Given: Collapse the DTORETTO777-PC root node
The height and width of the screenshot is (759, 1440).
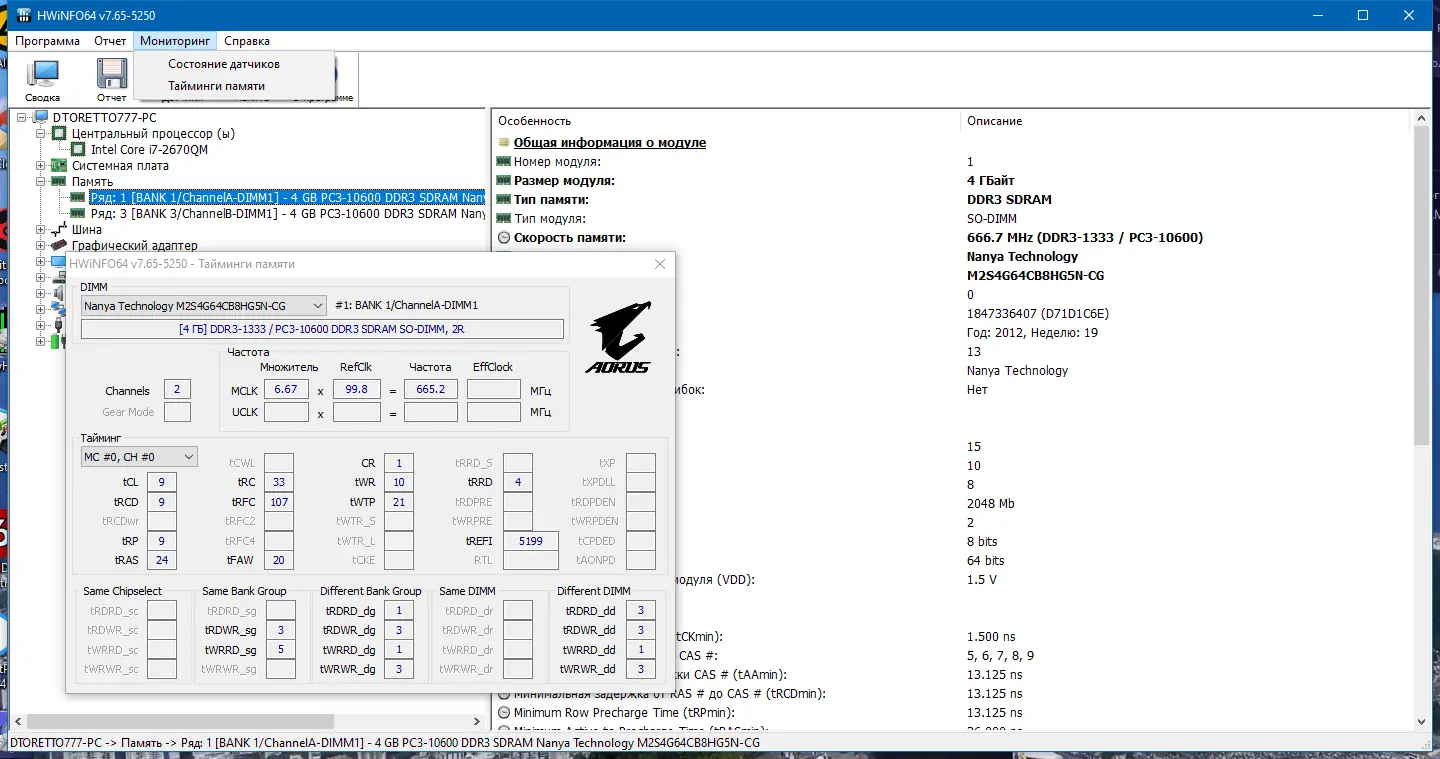Looking at the screenshot, I should click(x=23, y=118).
